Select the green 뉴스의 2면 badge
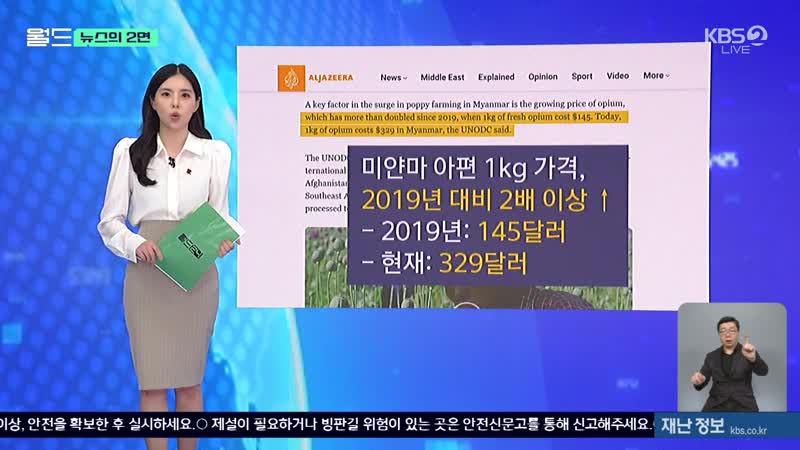The height and width of the screenshot is (450, 800). point(118,37)
